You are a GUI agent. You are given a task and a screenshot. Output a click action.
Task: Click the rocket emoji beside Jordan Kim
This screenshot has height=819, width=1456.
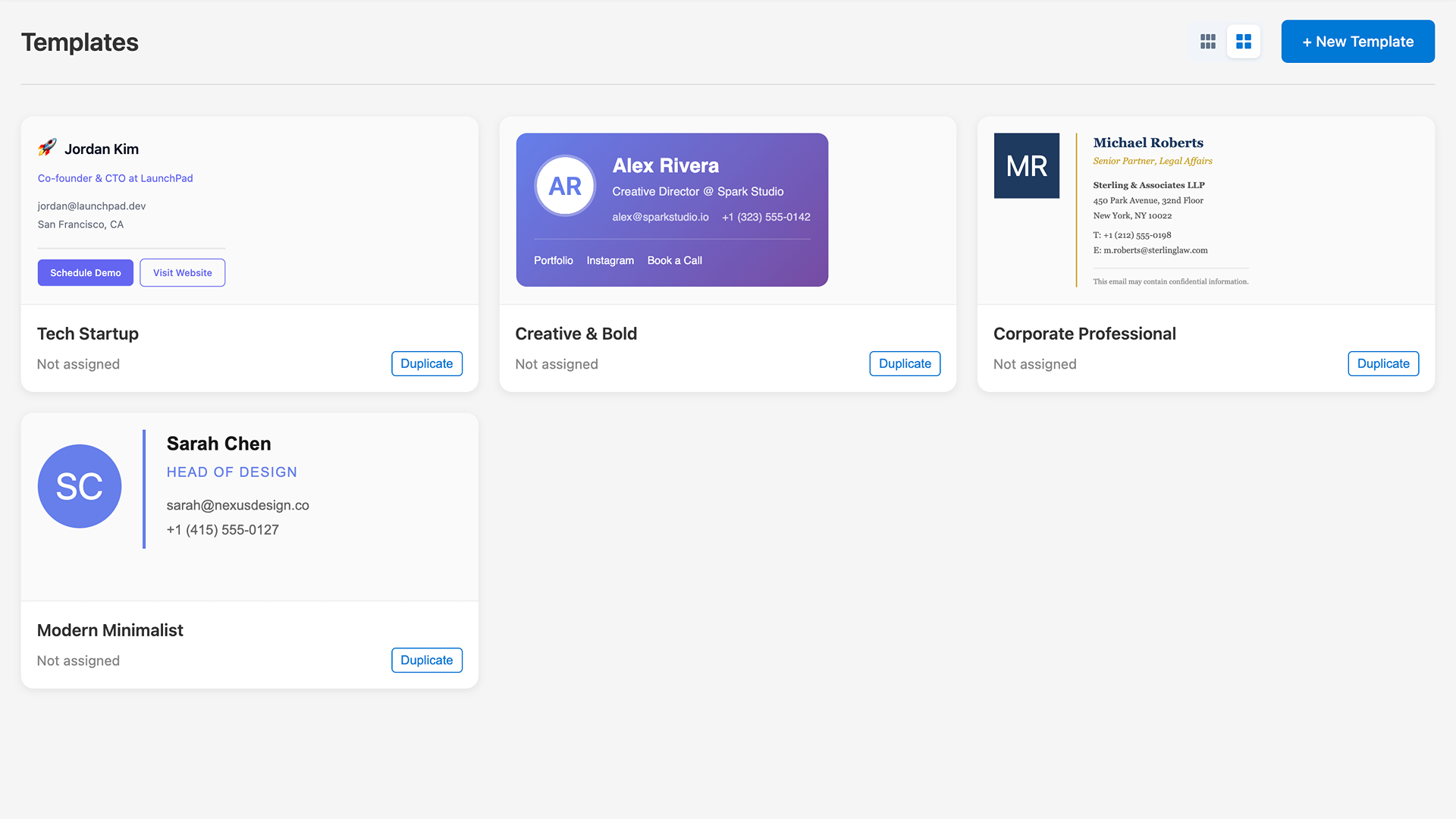tap(47, 148)
